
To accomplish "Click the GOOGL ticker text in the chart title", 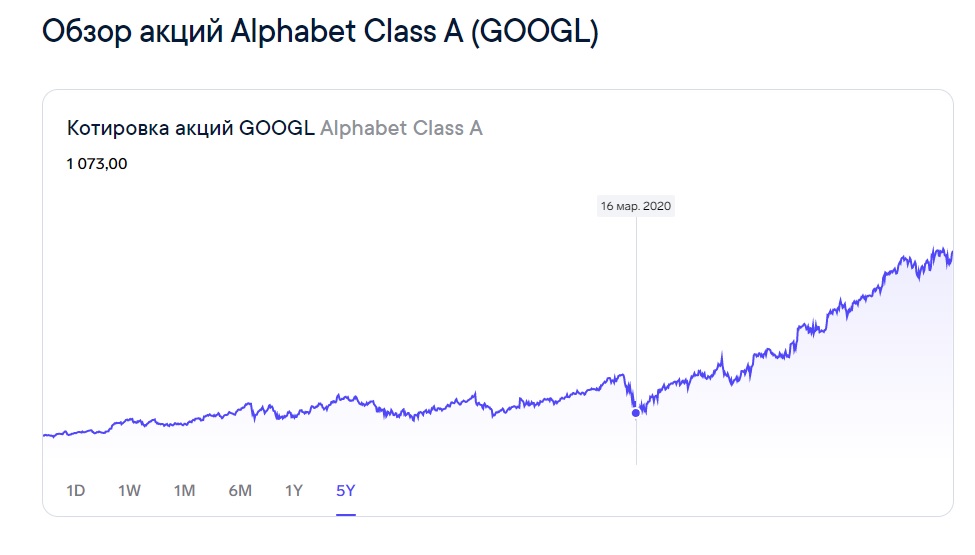I will click(x=277, y=128).
